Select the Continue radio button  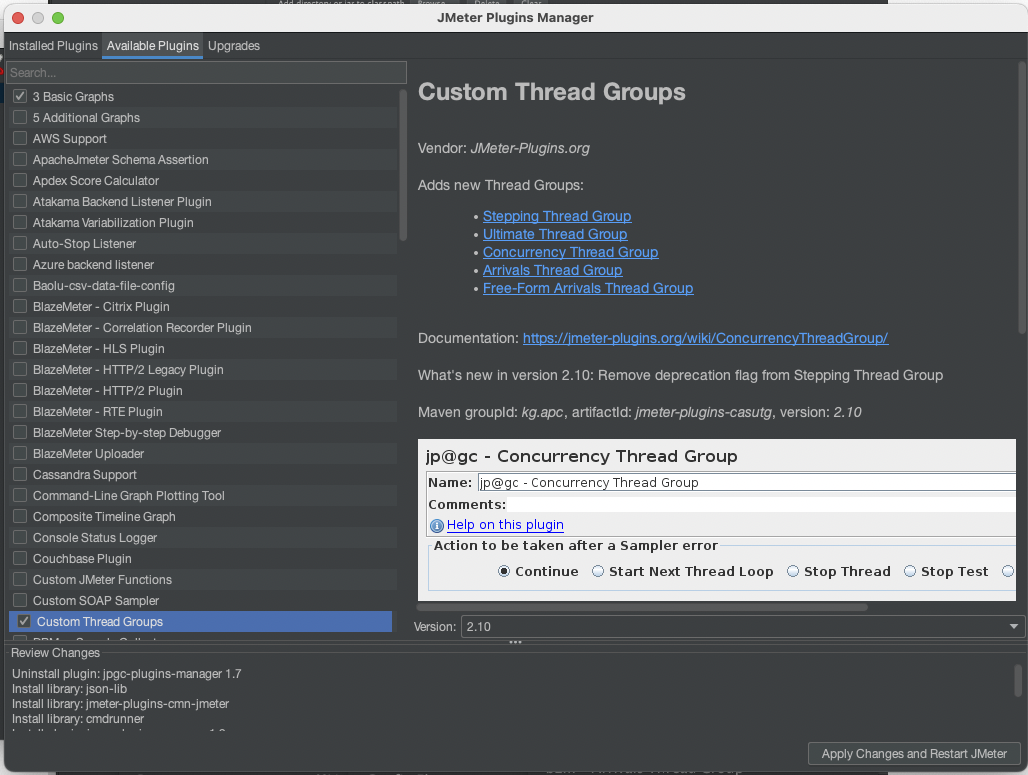[x=504, y=571]
